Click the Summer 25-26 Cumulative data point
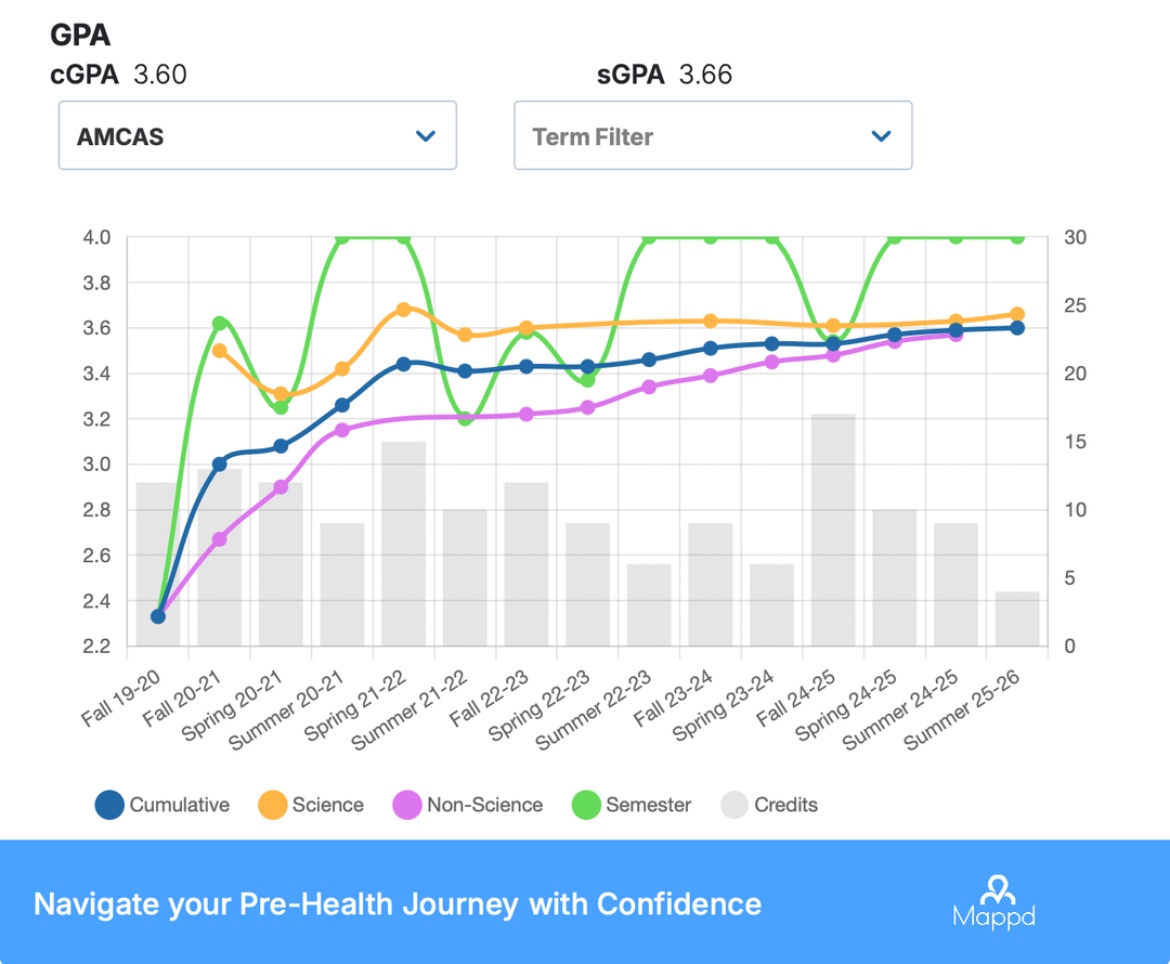Image resolution: width=1170 pixels, height=964 pixels. tap(1017, 328)
